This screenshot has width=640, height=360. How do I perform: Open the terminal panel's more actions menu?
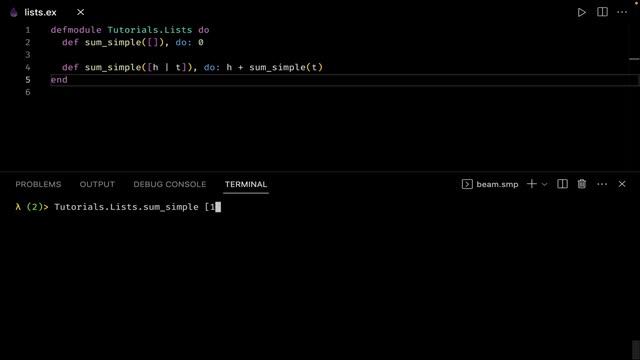click(x=602, y=184)
